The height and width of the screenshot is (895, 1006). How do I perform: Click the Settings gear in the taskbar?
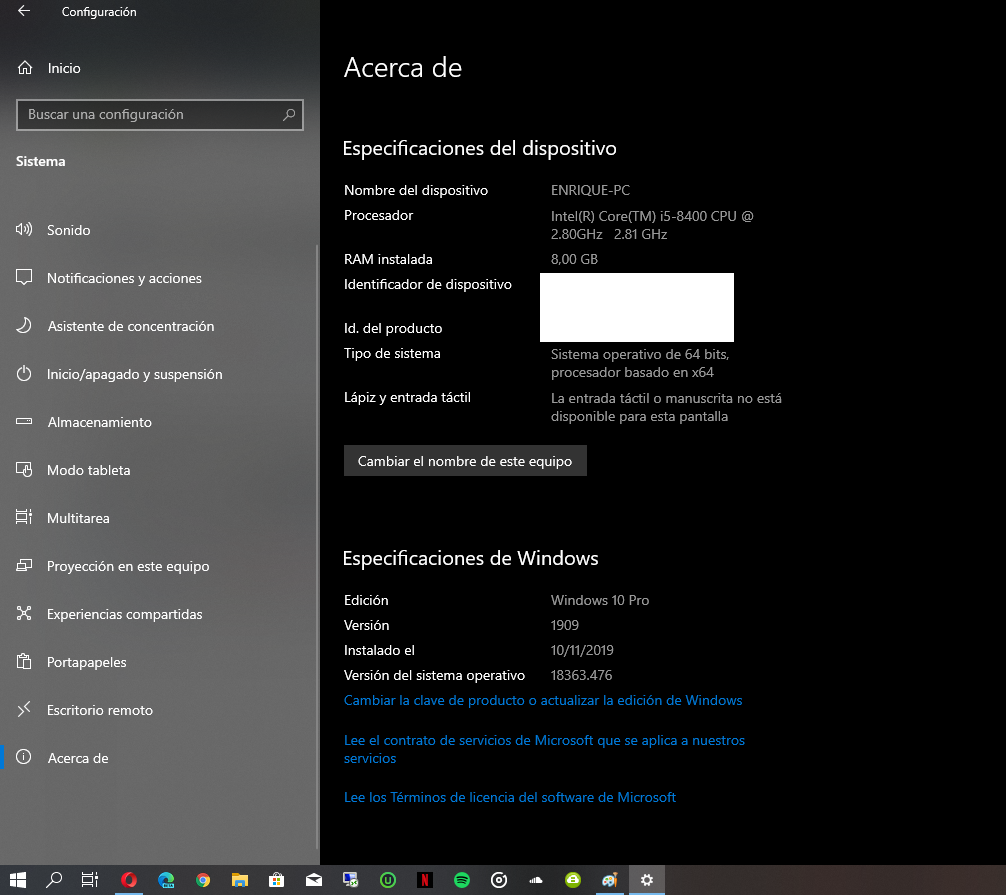[x=647, y=880]
